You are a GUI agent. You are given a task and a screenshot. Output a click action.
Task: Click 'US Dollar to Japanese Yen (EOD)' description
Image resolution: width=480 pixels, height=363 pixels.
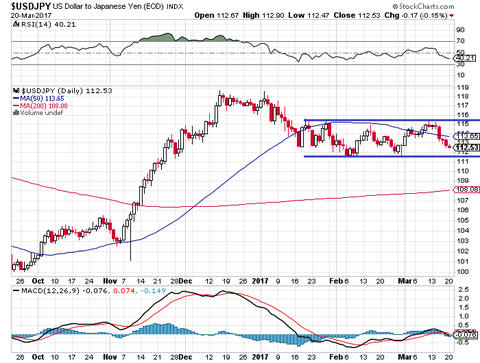[108, 6]
